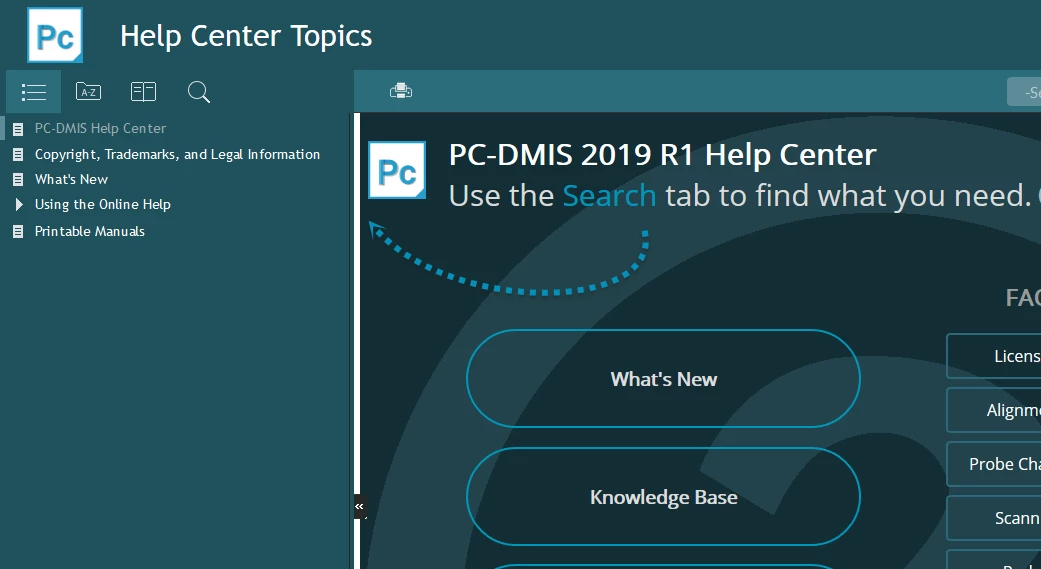1041x569 pixels.
Task: Click the Licens... FAQ button
Action: point(993,356)
